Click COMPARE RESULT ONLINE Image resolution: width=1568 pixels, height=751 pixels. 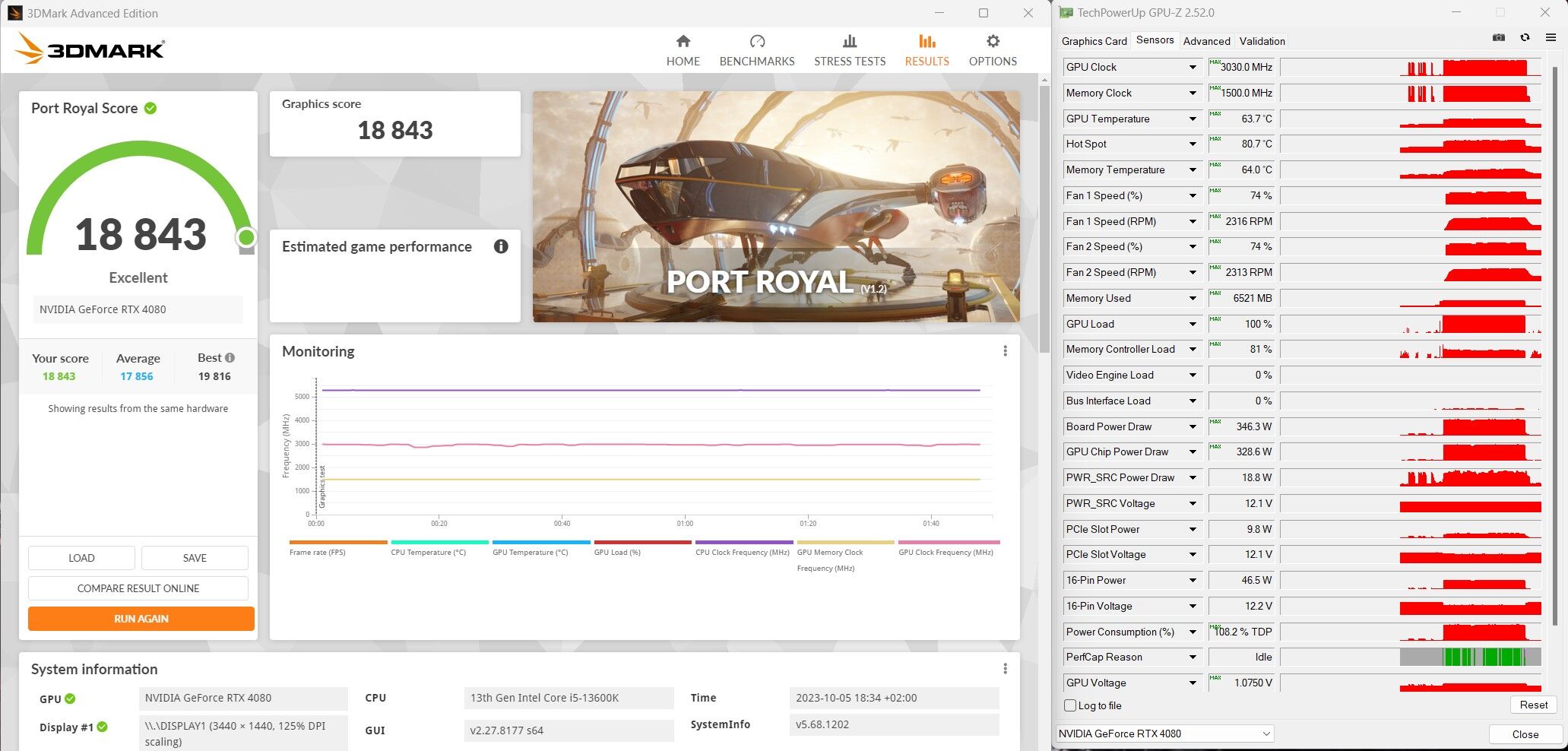[138, 588]
